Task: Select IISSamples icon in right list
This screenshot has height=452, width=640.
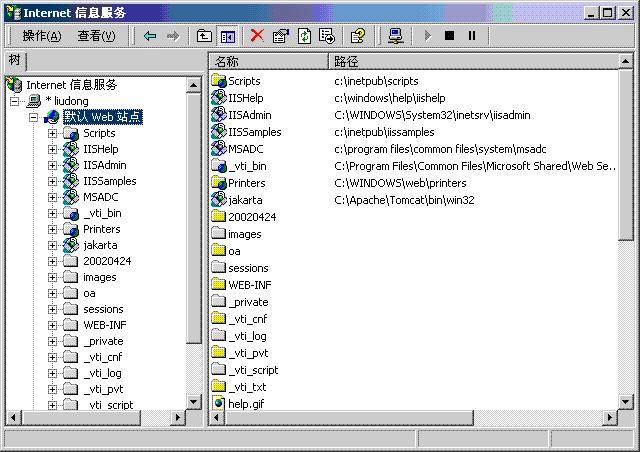Action: [219, 131]
